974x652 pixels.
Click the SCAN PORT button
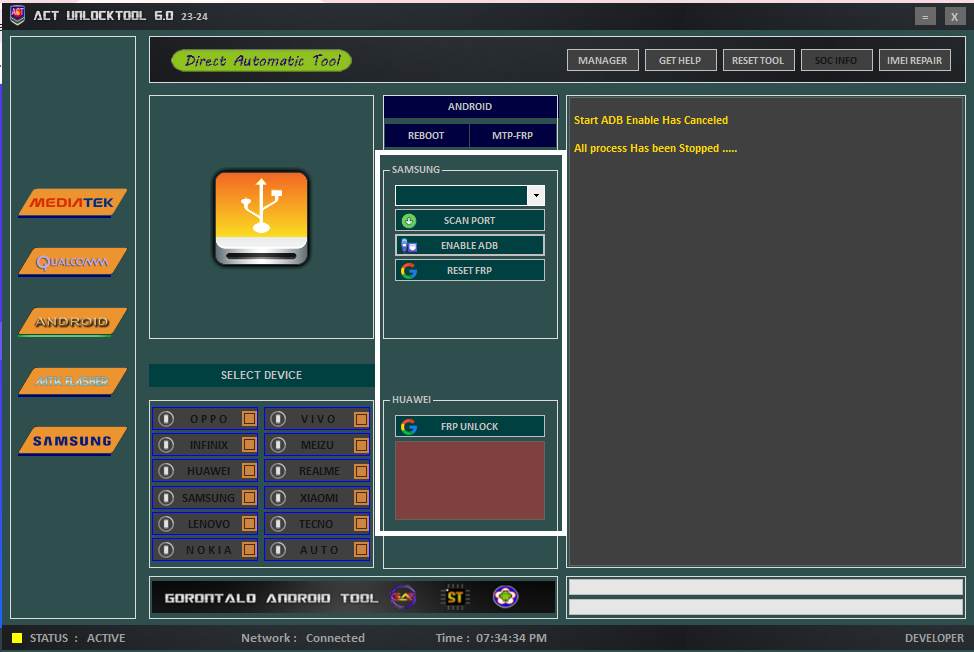[470, 220]
